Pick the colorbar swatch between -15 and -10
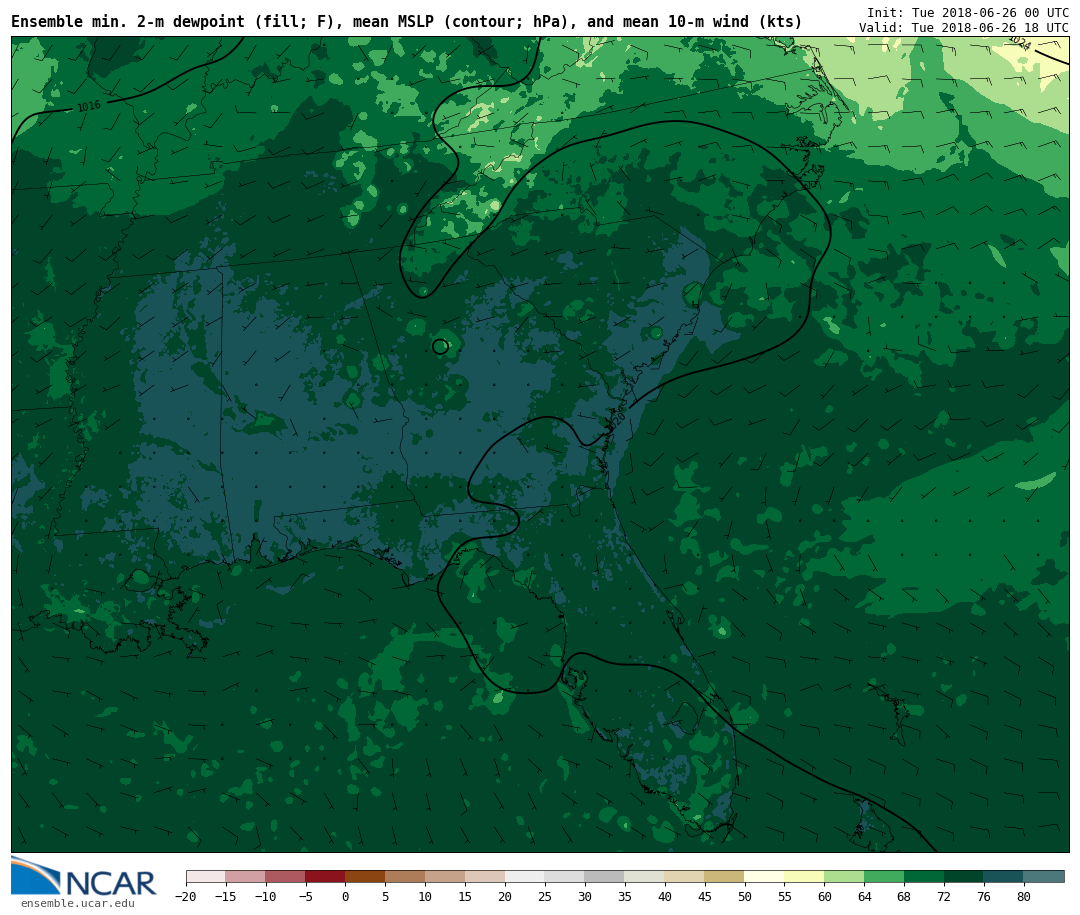The width and height of the screenshot is (1080, 915). pos(245,877)
